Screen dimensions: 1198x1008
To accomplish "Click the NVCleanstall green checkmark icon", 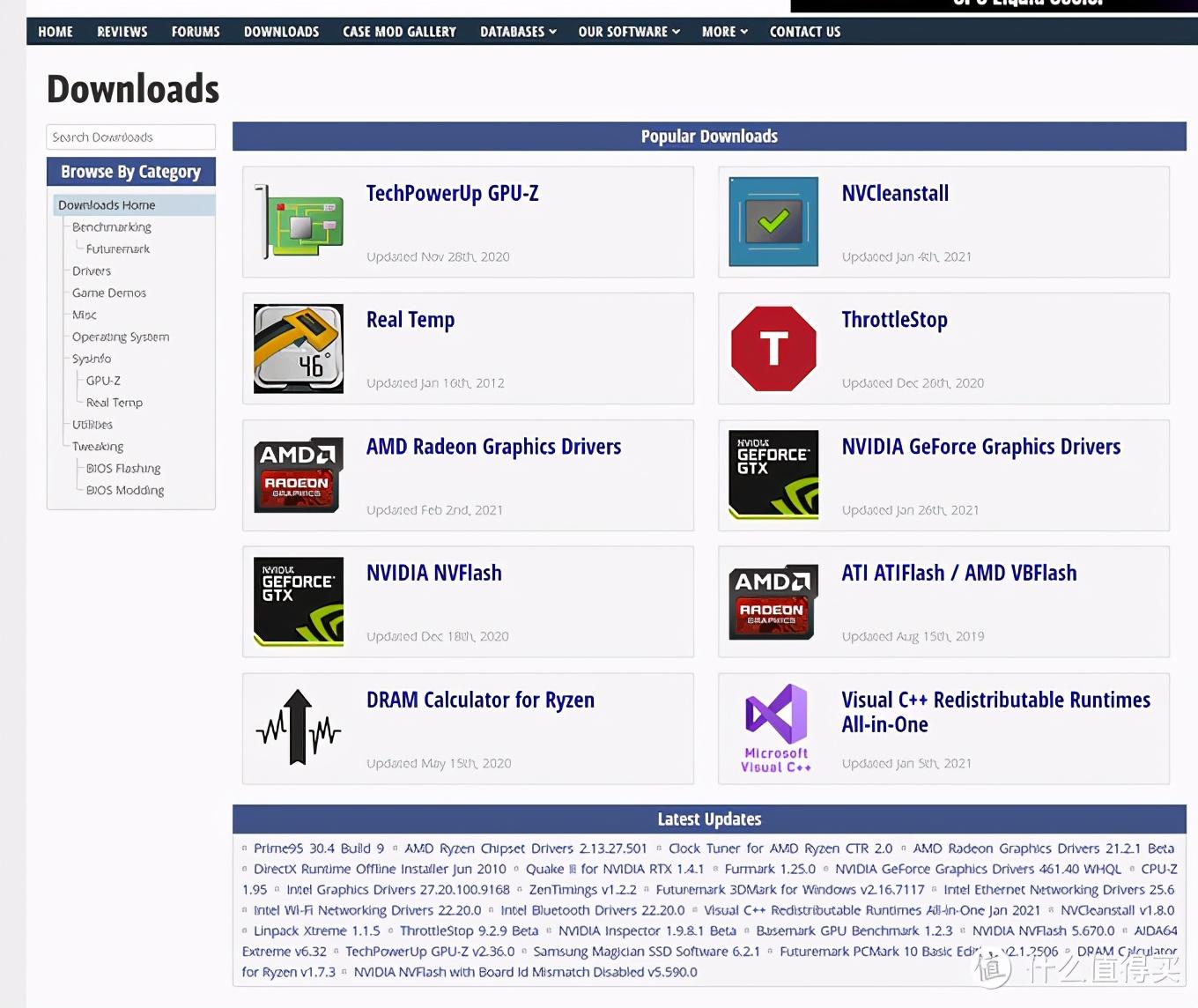I will [x=773, y=222].
